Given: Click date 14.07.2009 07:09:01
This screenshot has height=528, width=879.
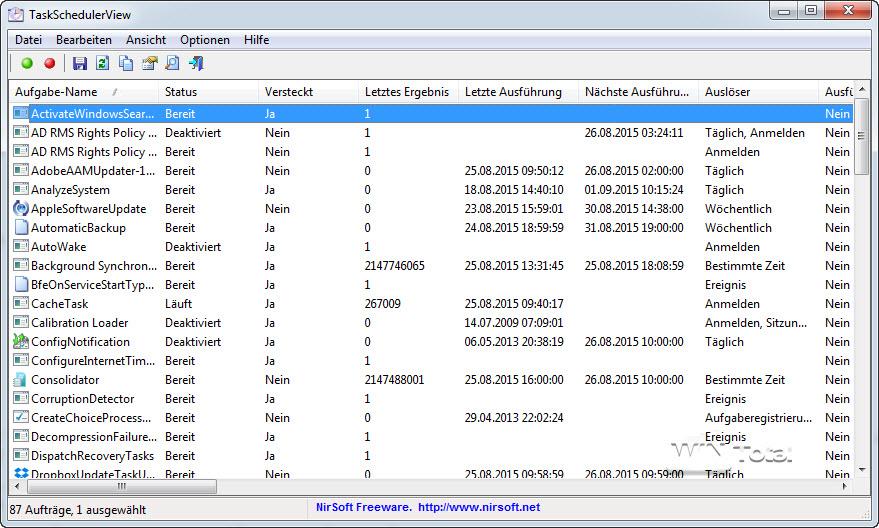Looking at the screenshot, I should (514, 323).
